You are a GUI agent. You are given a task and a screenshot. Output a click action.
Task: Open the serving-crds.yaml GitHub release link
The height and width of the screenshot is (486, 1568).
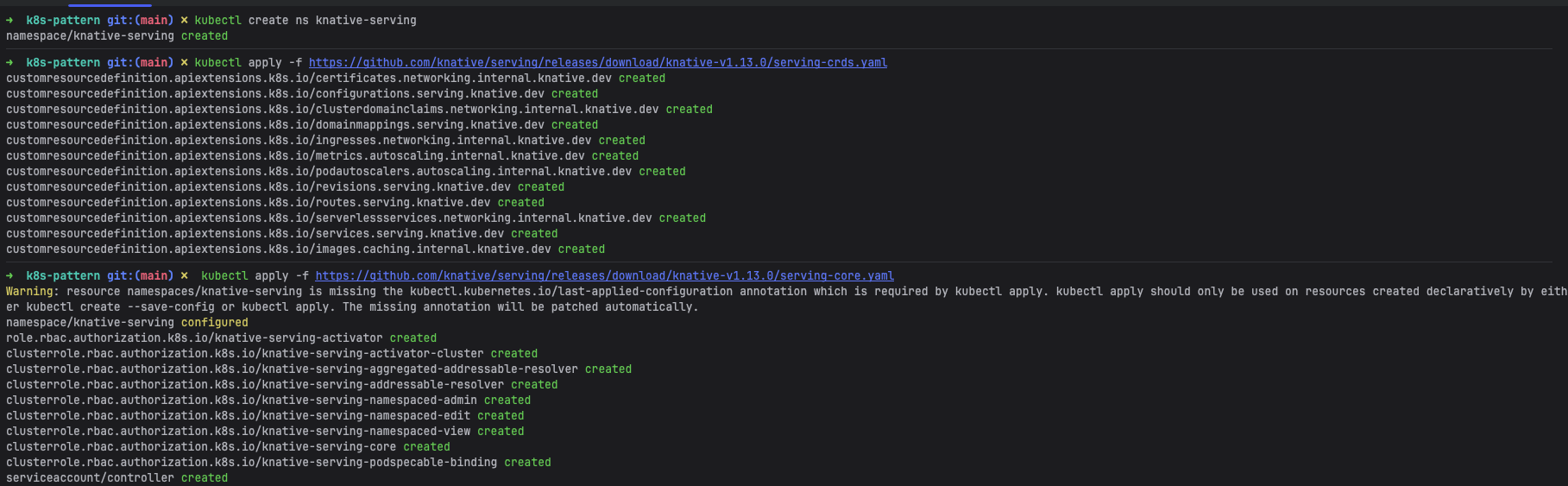pyautogui.click(x=598, y=62)
